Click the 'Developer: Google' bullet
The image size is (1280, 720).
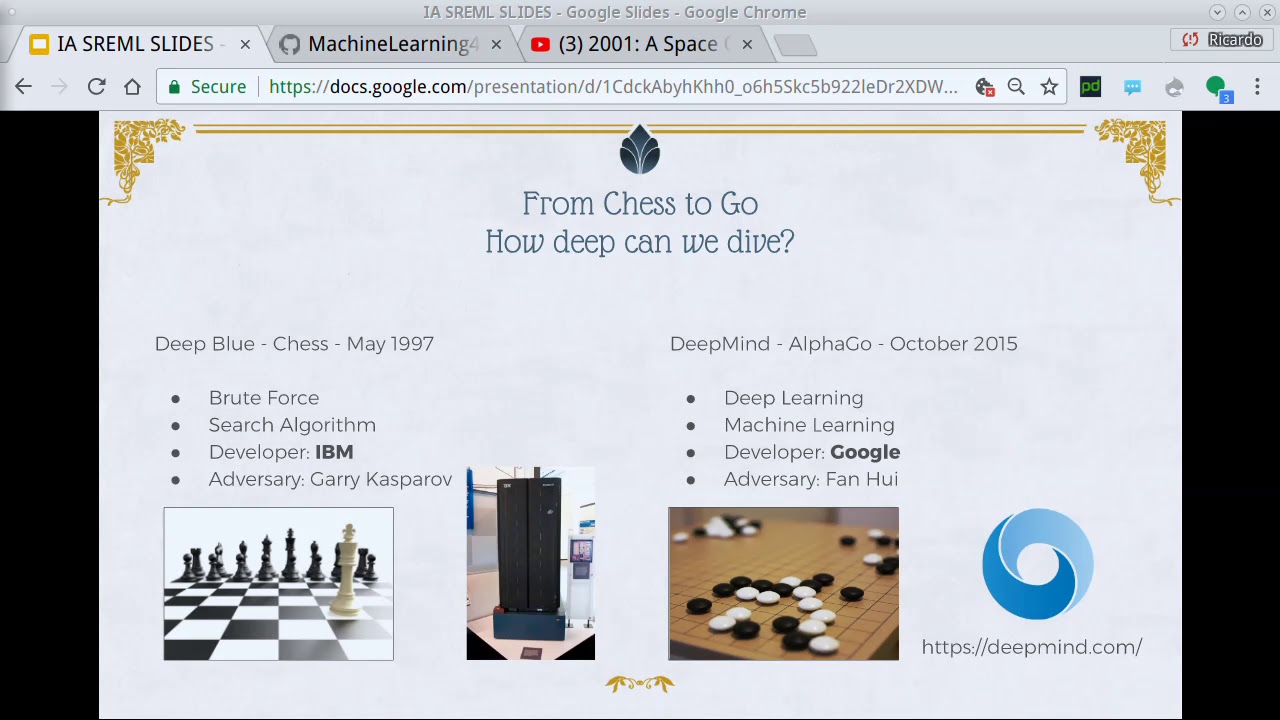[x=812, y=452]
